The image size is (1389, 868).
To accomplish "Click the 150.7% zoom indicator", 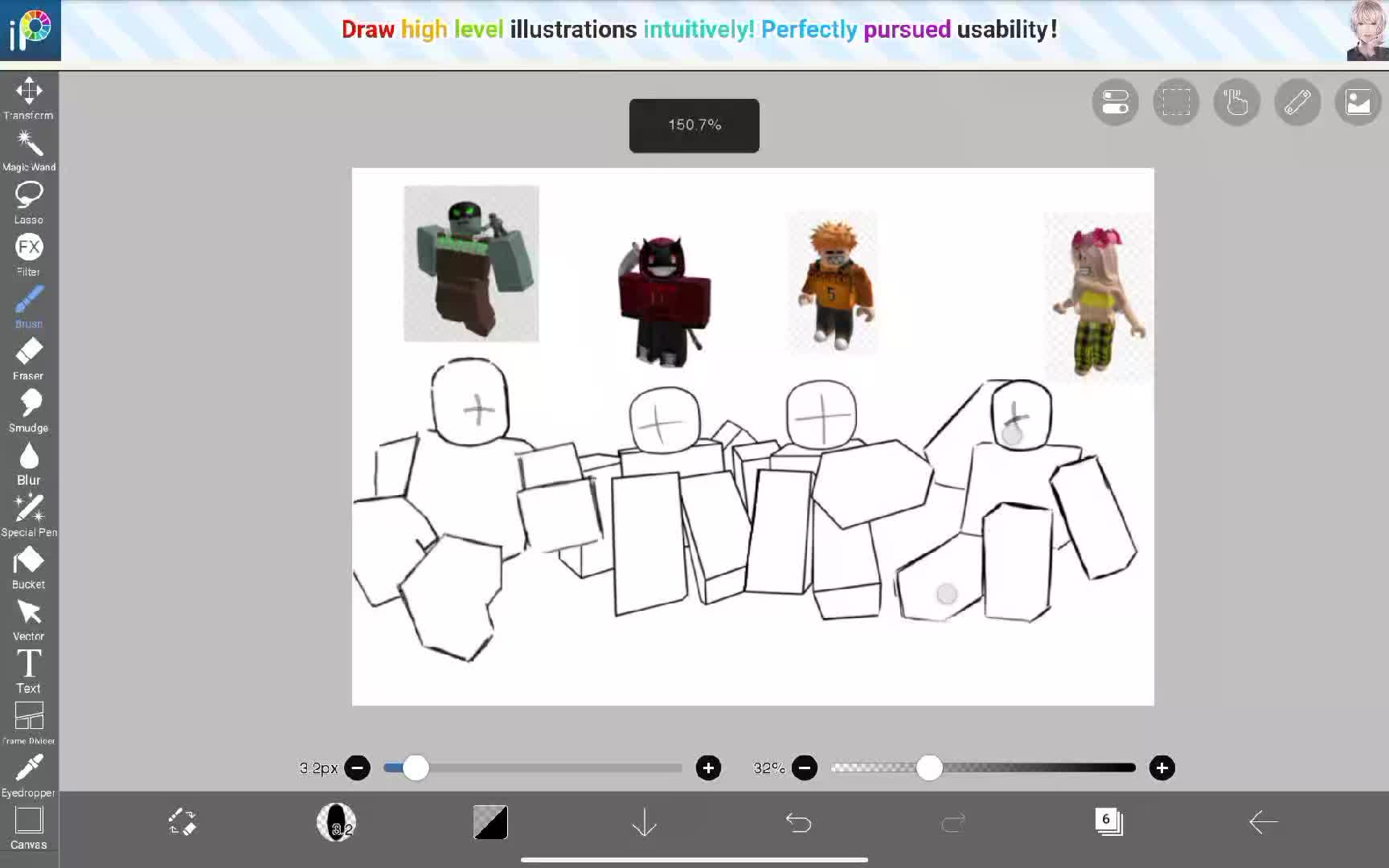I will click(x=694, y=125).
